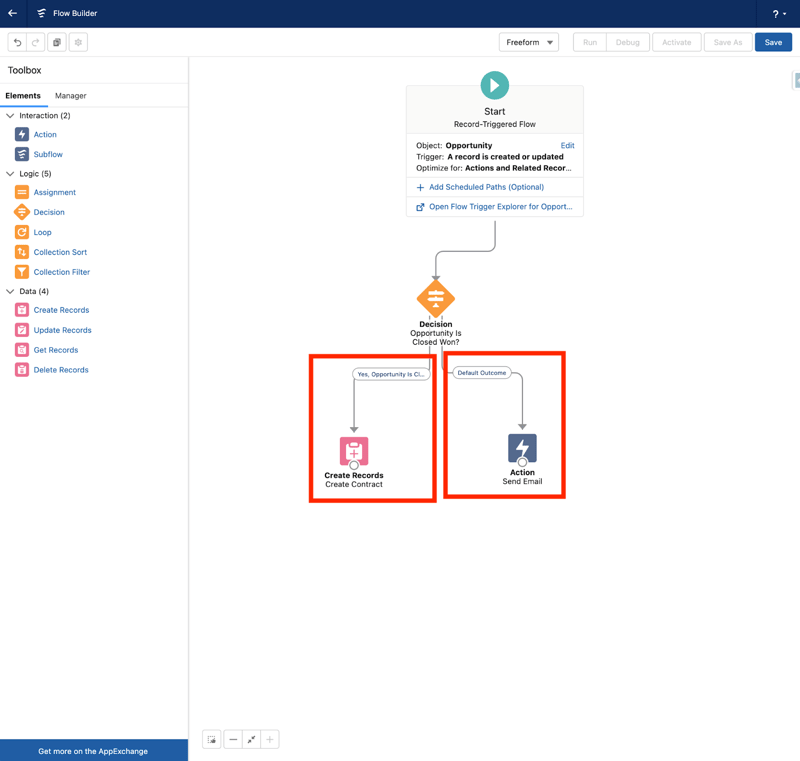The height and width of the screenshot is (761, 800).
Task: Click the Start node play icon
Action: tap(494, 85)
